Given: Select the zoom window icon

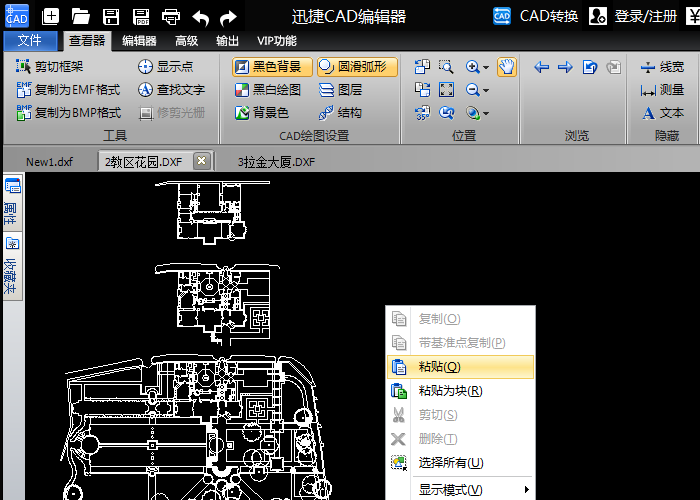Looking at the screenshot, I should pyautogui.click(x=446, y=67).
